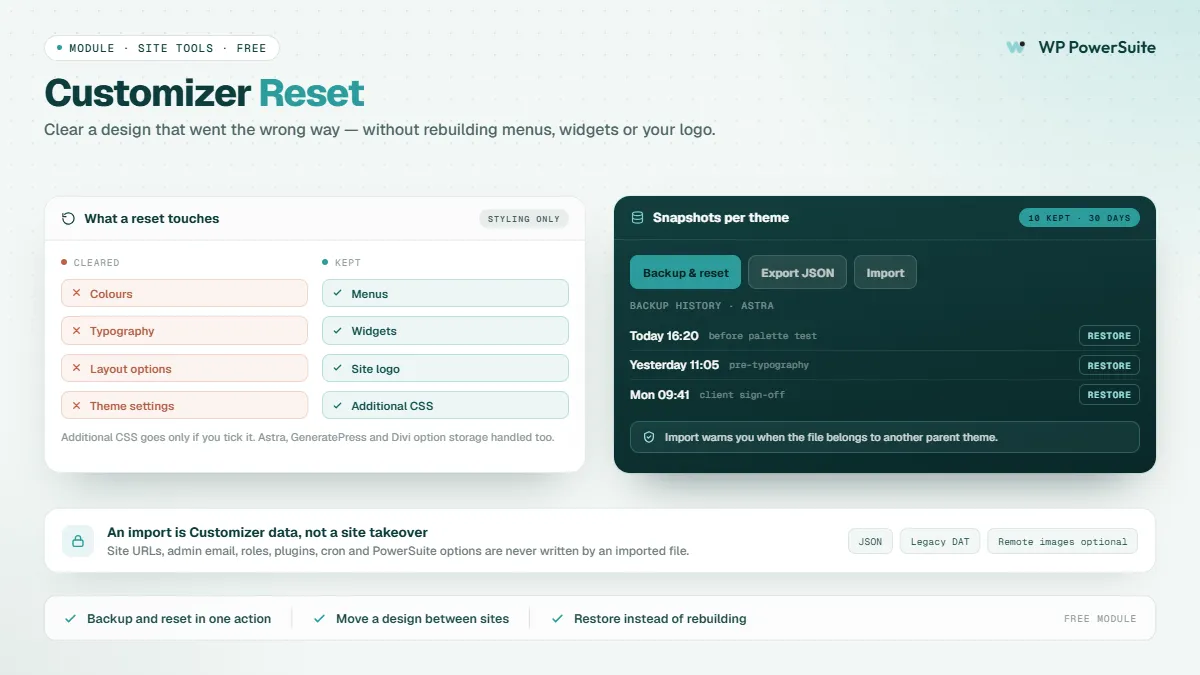Click the database icon beside Snapshots per theme
The image size is (1200, 675).
637,217
